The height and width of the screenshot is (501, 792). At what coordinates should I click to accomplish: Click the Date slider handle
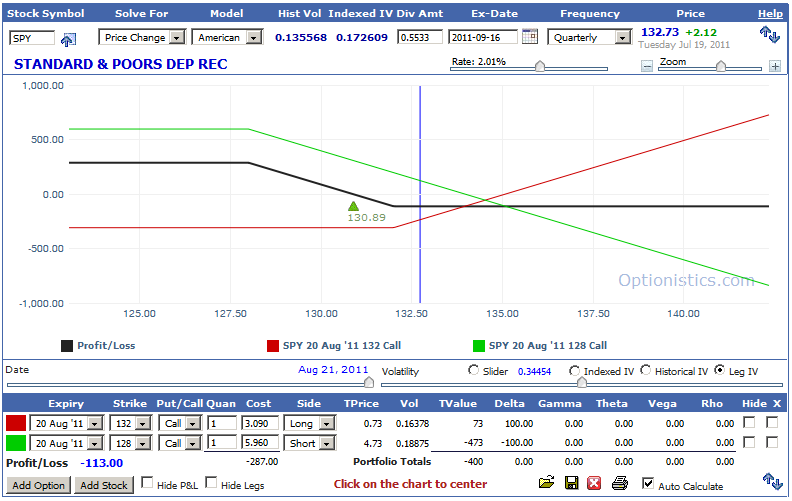pos(369,382)
